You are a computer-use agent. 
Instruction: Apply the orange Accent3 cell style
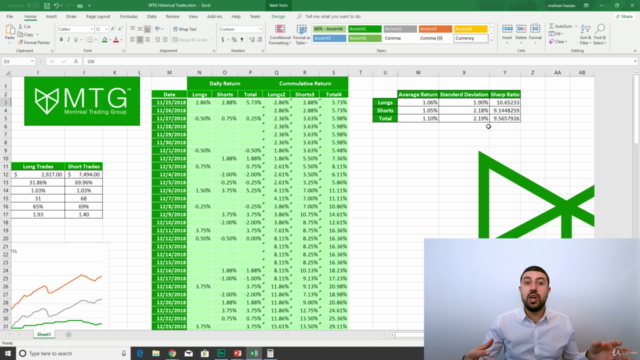point(435,29)
